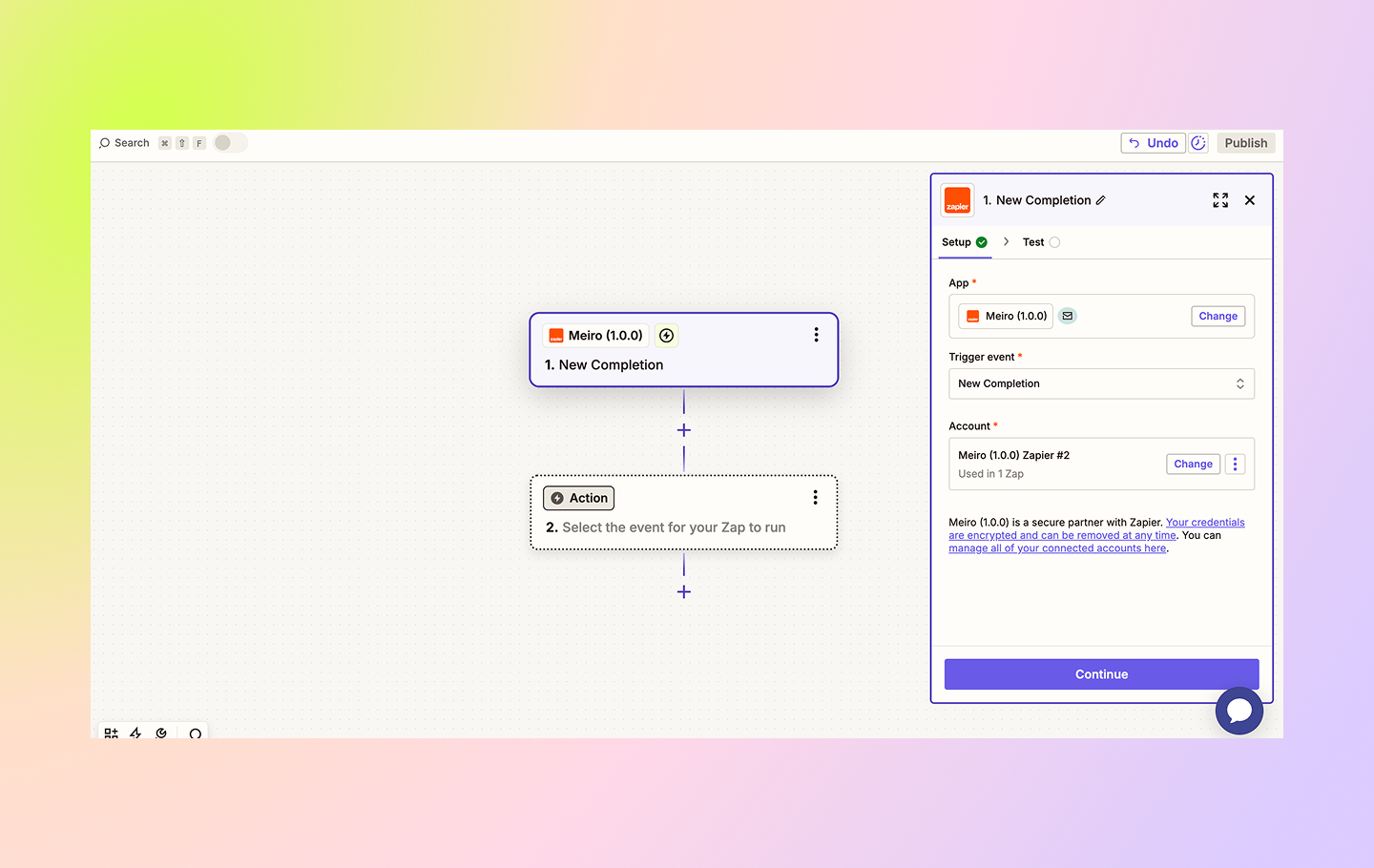The width and height of the screenshot is (1374, 868).
Task: Click the Publish button
Action: pos(1246,143)
